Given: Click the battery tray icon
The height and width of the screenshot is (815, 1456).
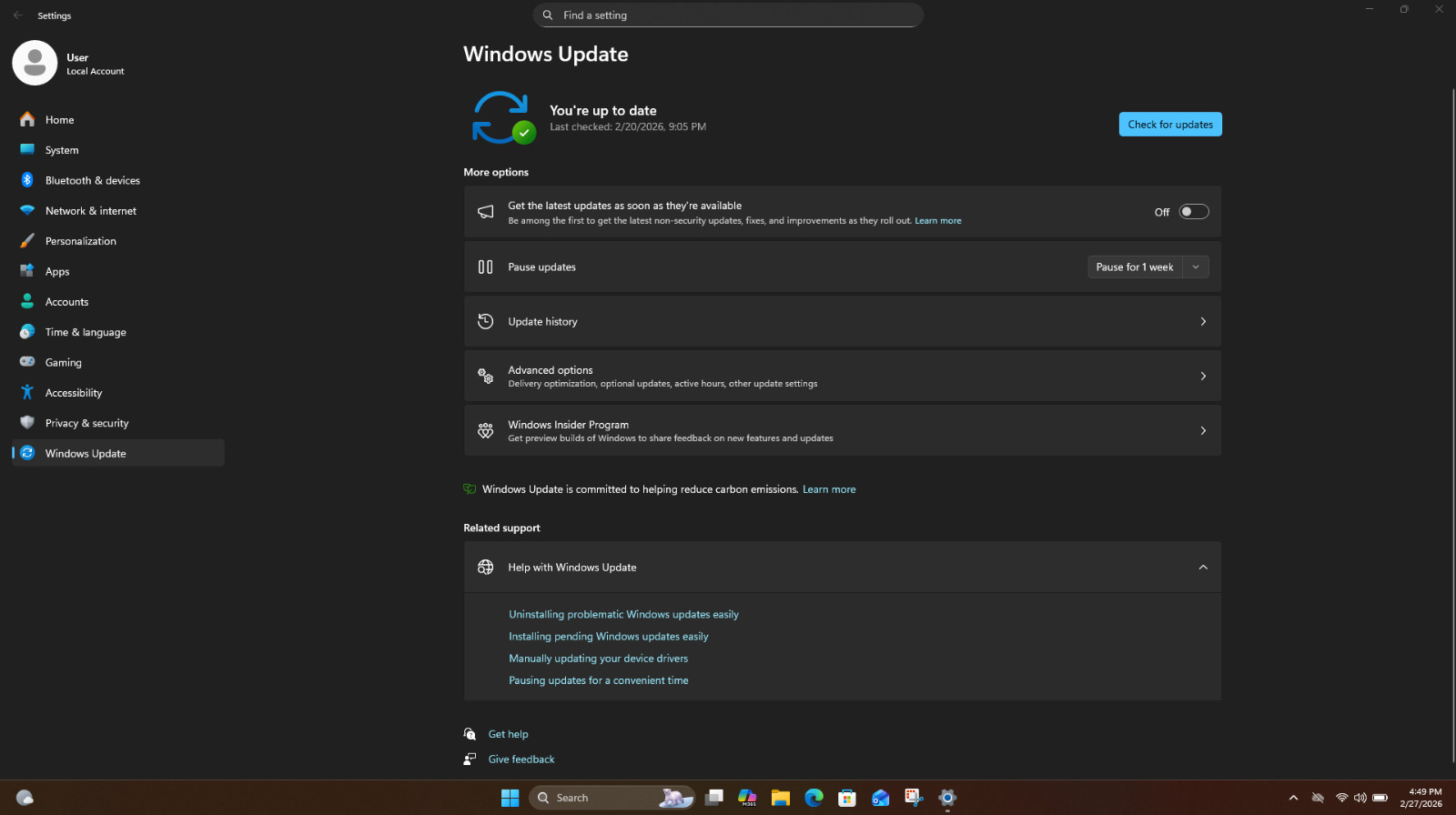Looking at the screenshot, I should pyautogui.click(x=1380, y=798).
